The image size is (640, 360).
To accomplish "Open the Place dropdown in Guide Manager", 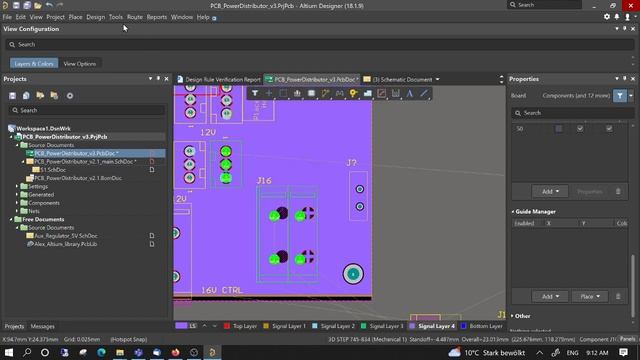I will [x=590, y=296].
